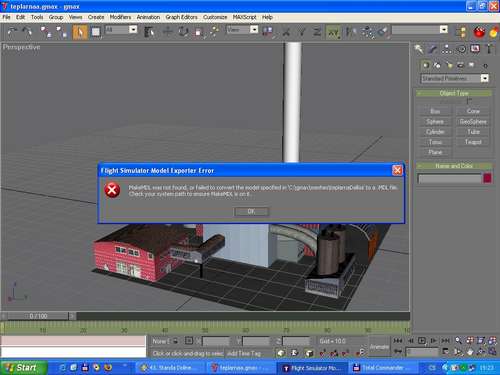Image resolution: width=500 pixels, height=375 pixels.
Task: Click the Zoom magnifier viewport control
Action: 459,341
